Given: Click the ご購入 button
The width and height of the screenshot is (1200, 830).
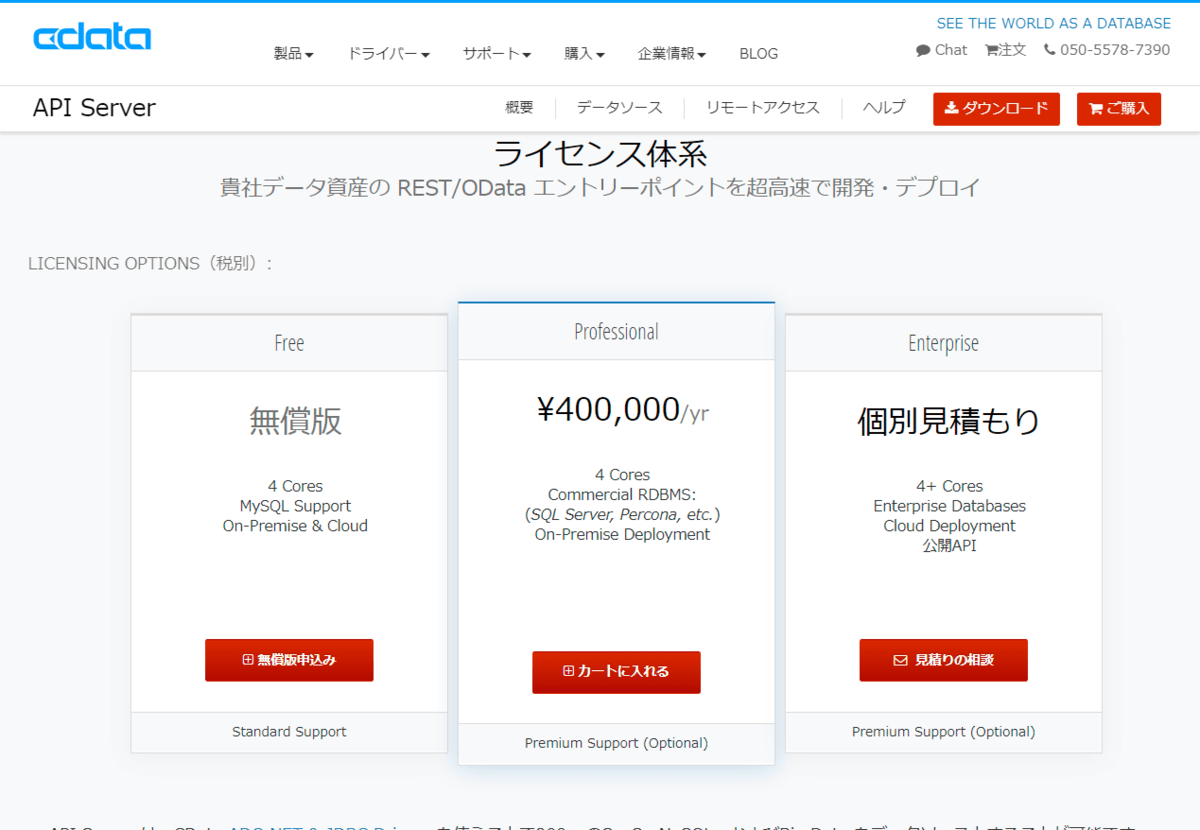Looking at the screenshot, I should [1118, 109].
